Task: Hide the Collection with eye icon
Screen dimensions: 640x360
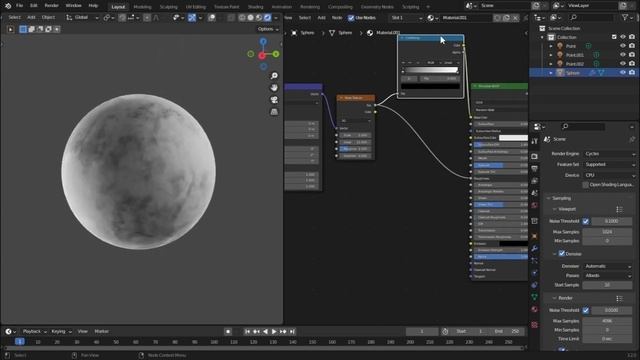Action: (x=623, y=37)
